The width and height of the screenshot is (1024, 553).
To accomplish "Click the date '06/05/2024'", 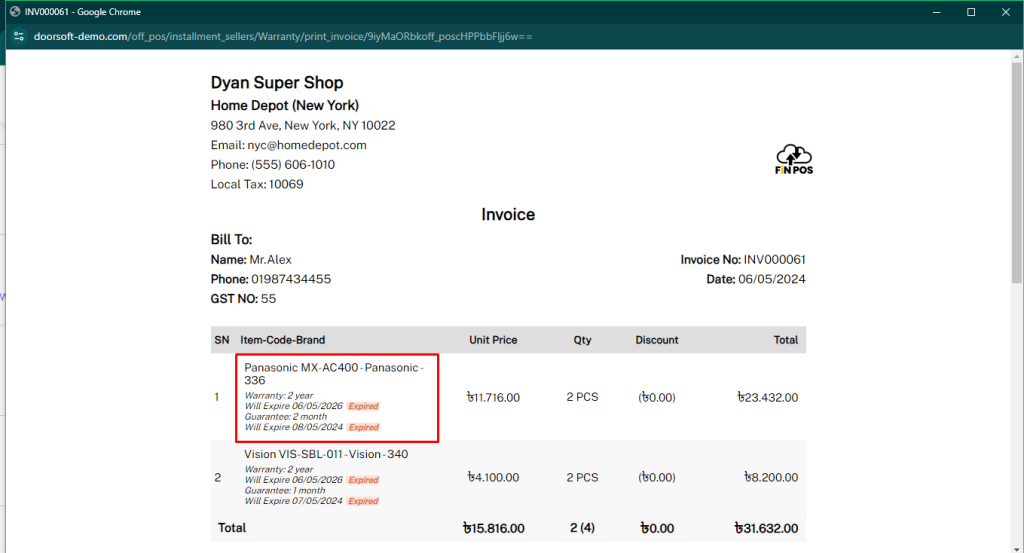I will click(x=771, y=279).
